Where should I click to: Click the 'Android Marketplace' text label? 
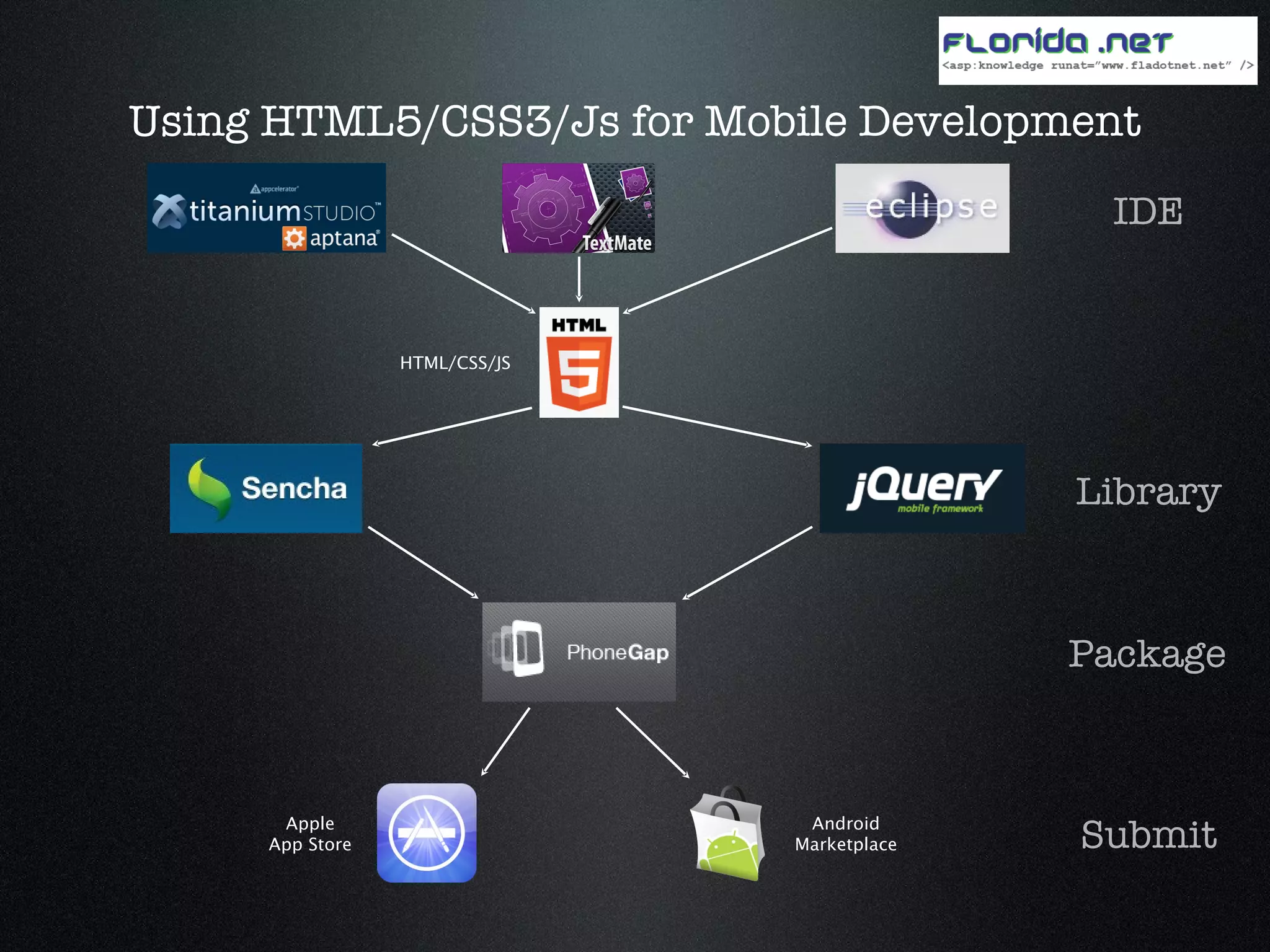(846, 834)
